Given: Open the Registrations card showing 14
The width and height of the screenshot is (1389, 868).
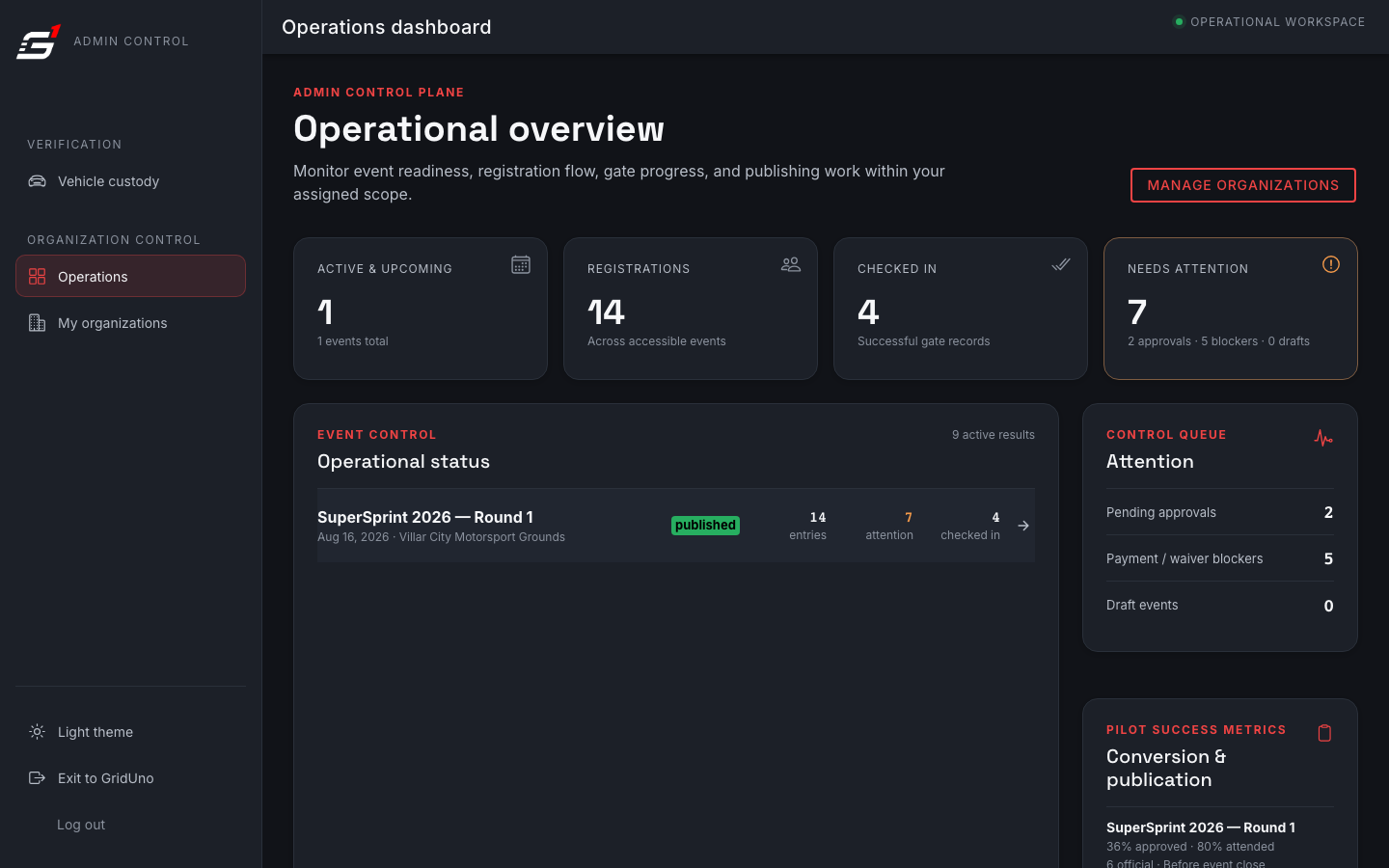Looking at the screenshot, I should [x=691, y=309].
